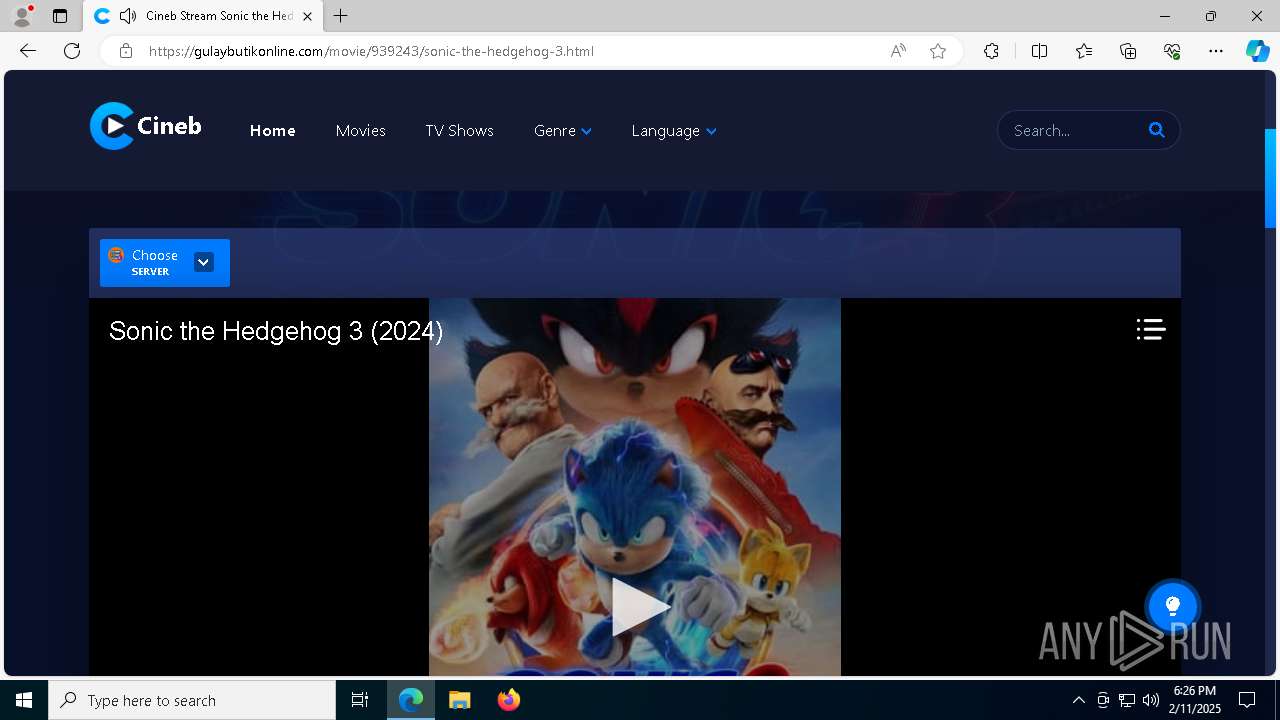Click the Windows taskbar search box
Screen dimensions: 1280x720
pyautogui.click(x=192, y=700)
